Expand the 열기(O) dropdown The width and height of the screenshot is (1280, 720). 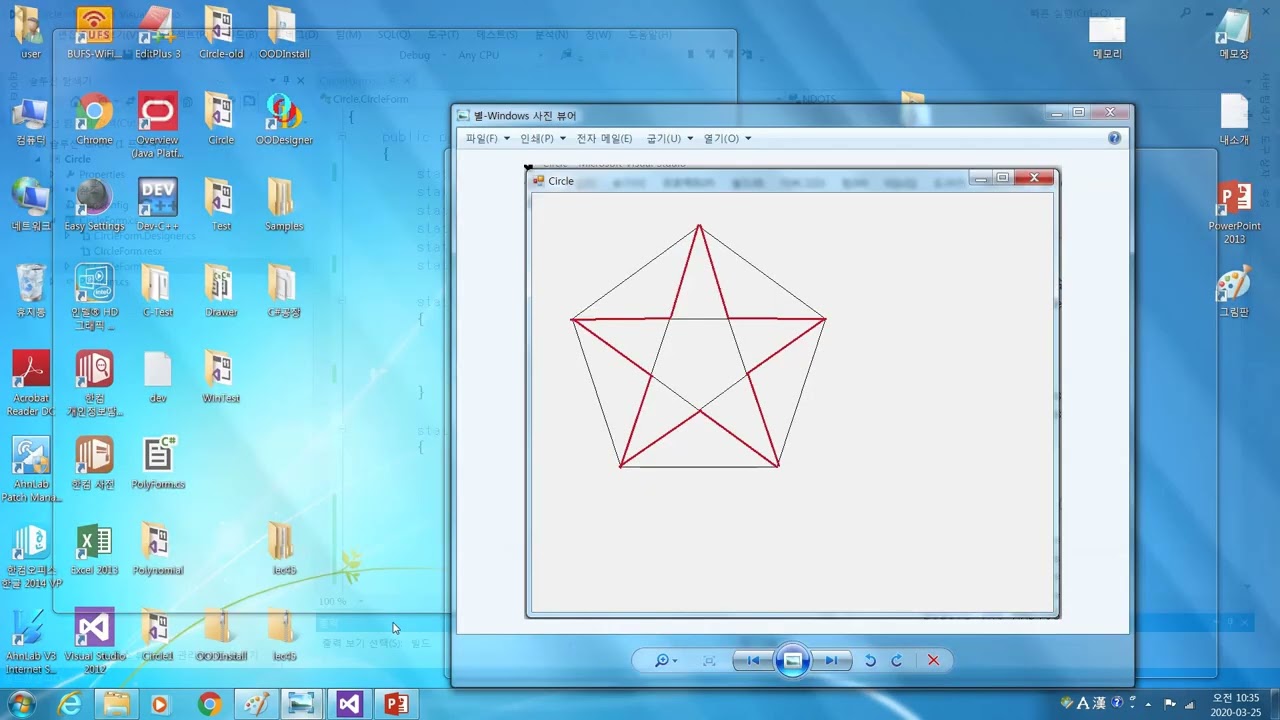(x=727, y=139)
